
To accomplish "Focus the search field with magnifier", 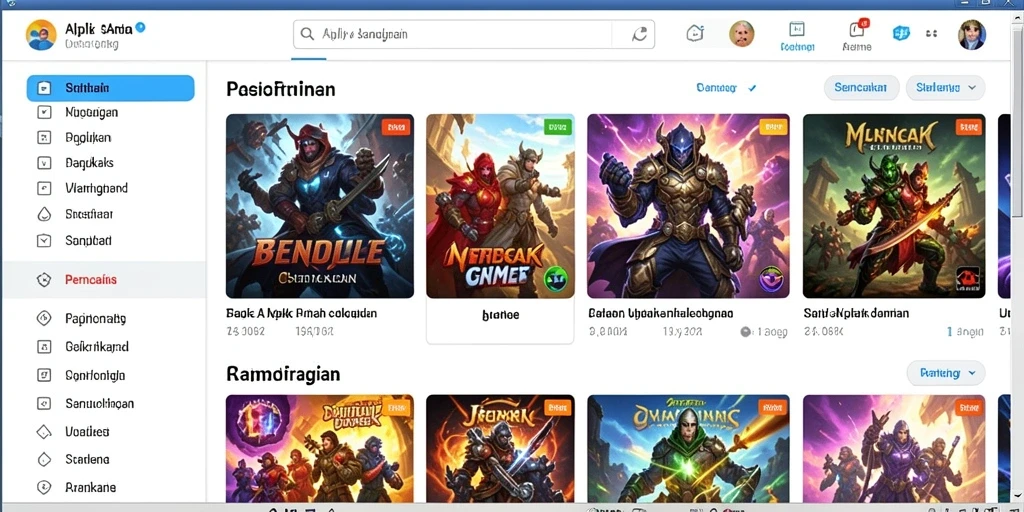I will (x=473, y=34).
